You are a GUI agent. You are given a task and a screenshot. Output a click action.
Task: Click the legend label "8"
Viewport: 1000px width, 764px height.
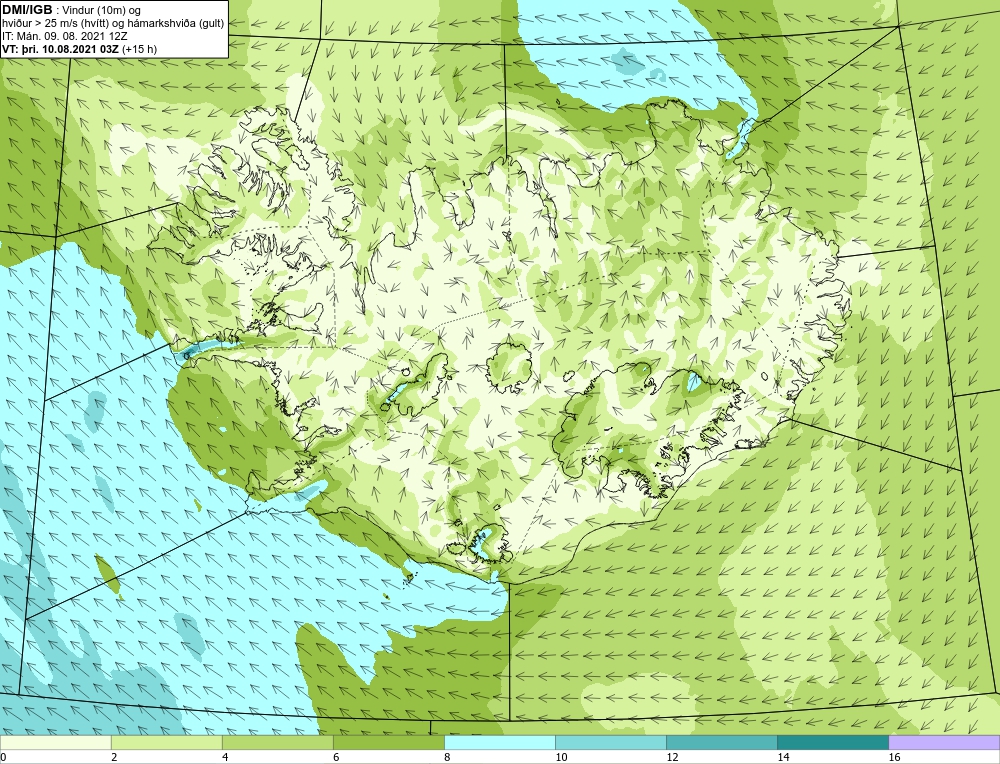(x=446, y=757)
